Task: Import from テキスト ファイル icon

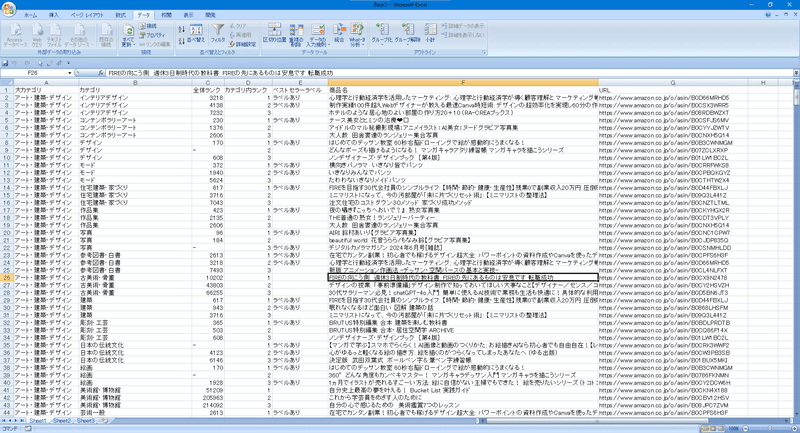Action: (55, 35)
